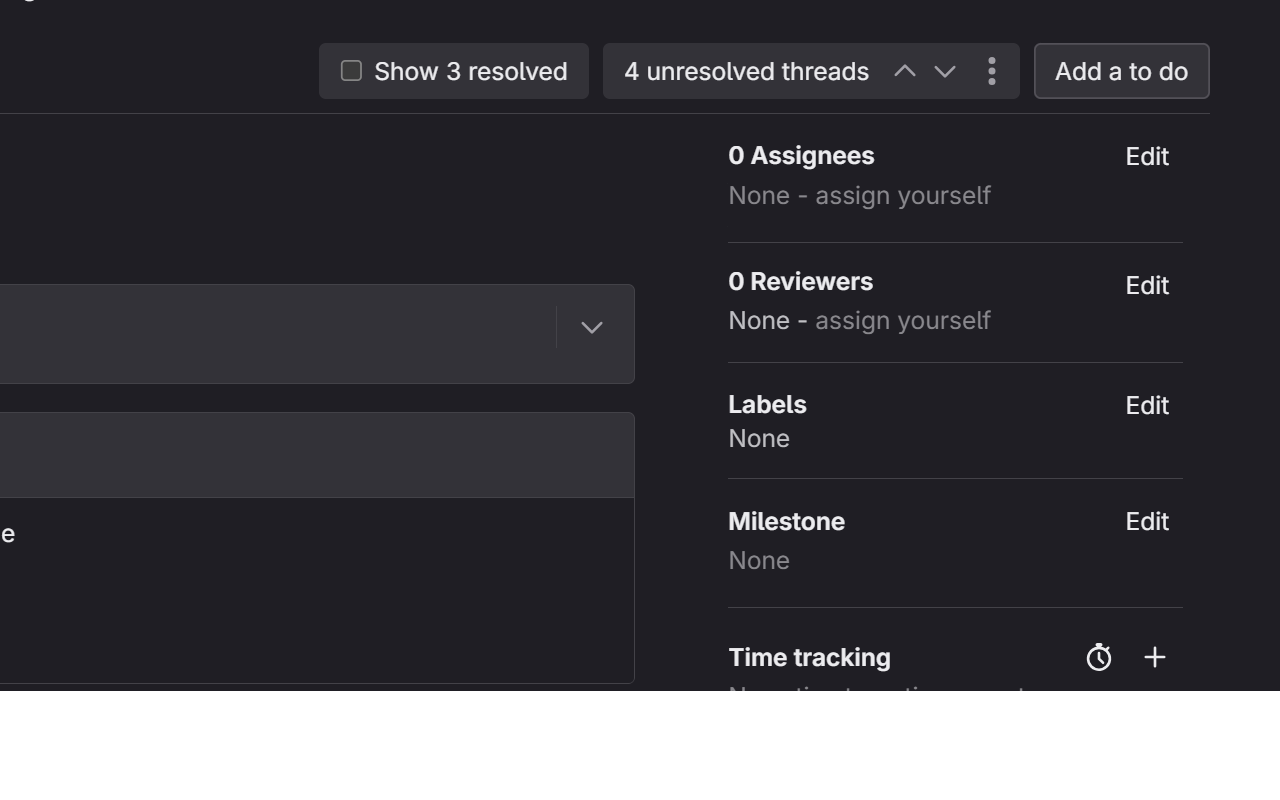Click the 0 Reviewers heading
Image resolution: width=1280 pixels, height=800 pixels.
point(800,282)
